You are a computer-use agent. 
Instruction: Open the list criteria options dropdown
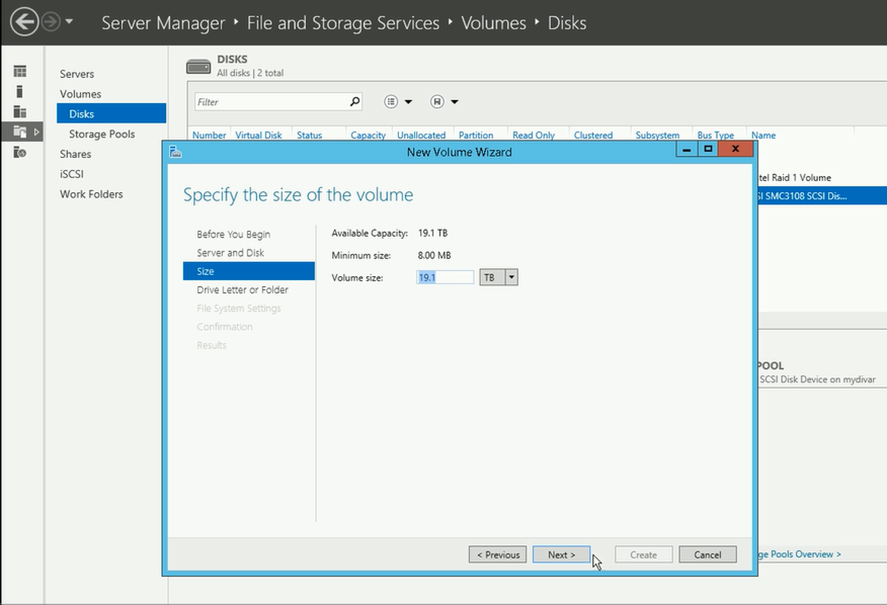point(398,102)
